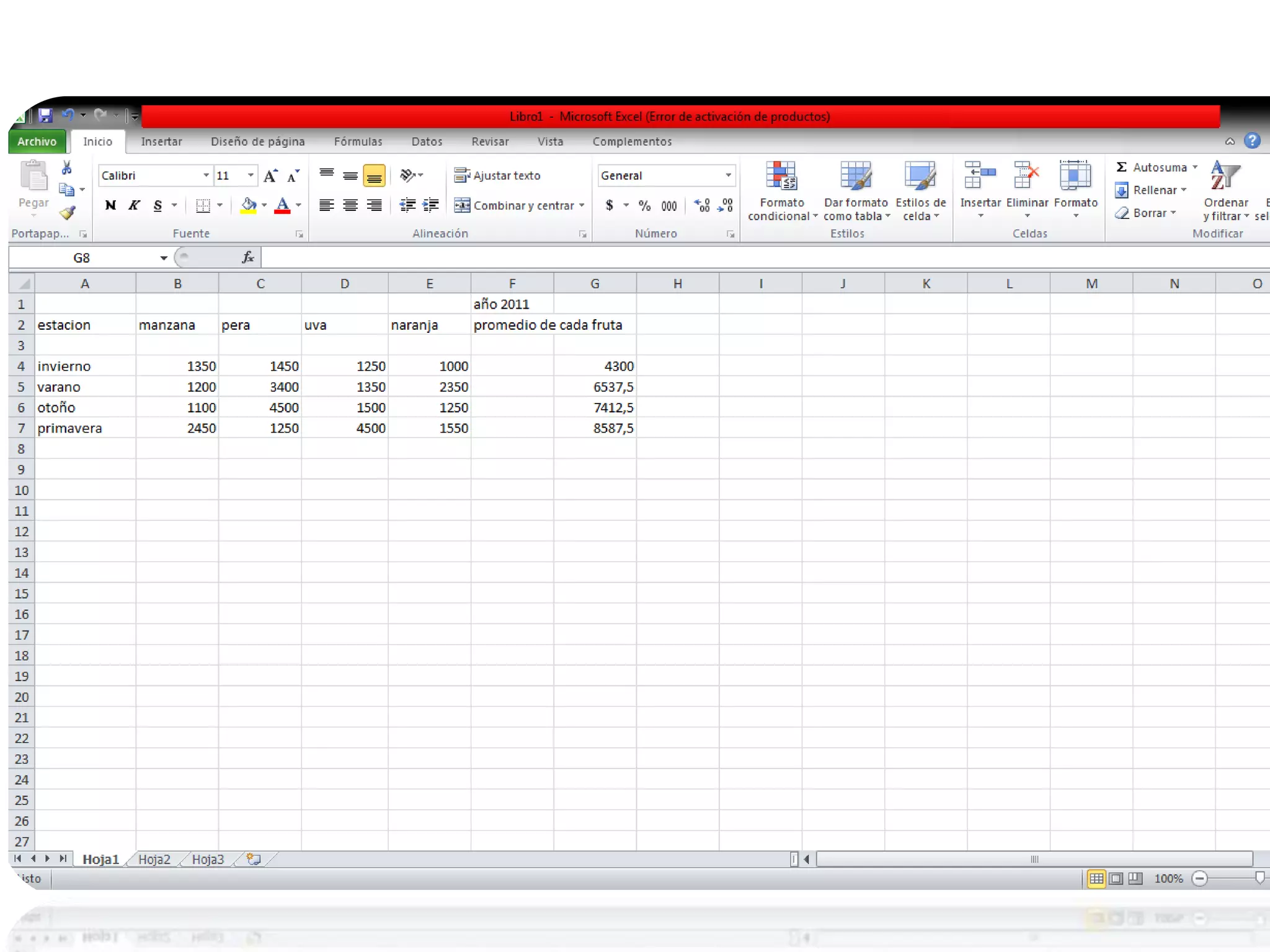Click the Insert function fx icon
Image resolution: width=1270 pixels, height=952 pixels.
coord(247,257)
